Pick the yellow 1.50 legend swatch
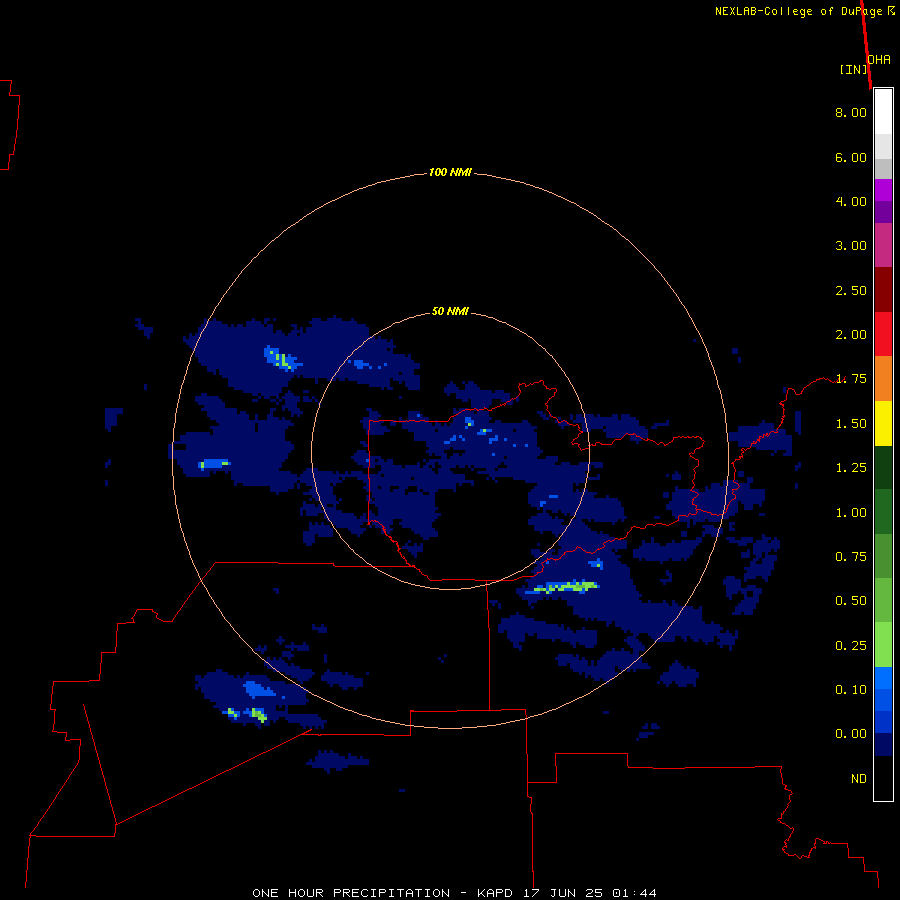This screenshot has height=900, width=900. pyautogui.click(x=883, y=423)
